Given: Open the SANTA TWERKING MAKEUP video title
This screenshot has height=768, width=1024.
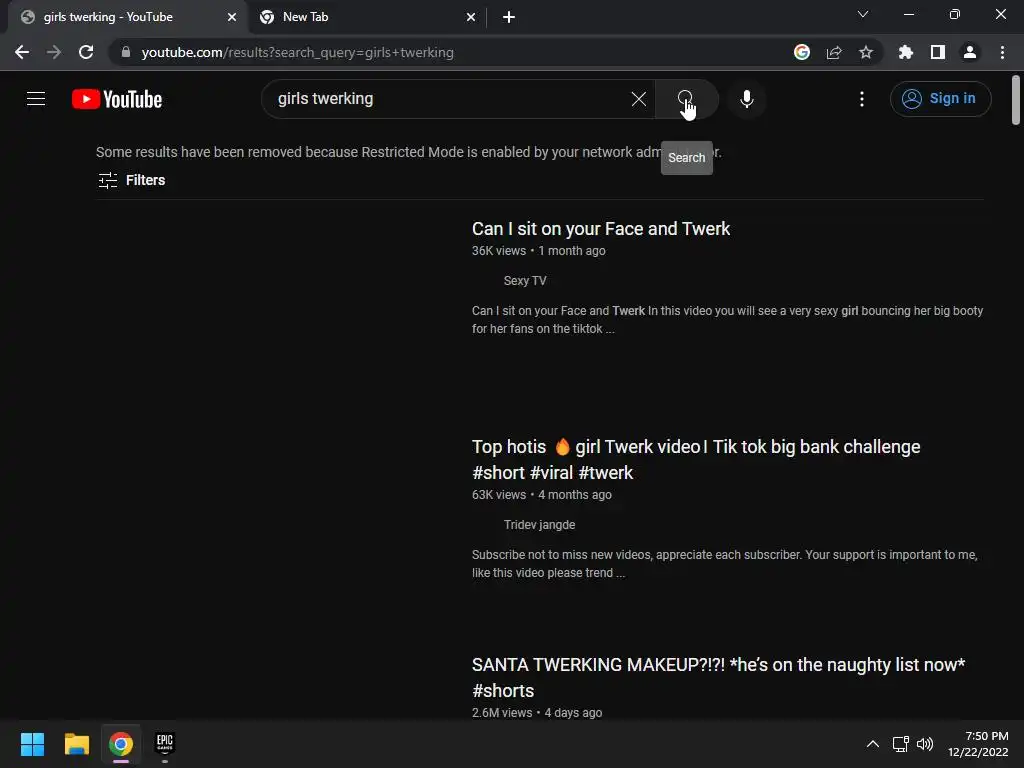Looking at the screenshot, I should coord(718,678).
